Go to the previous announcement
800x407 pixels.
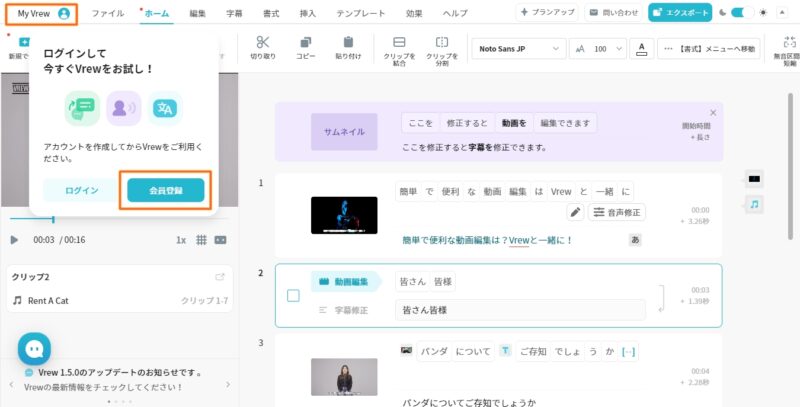[x=12, y=384]
